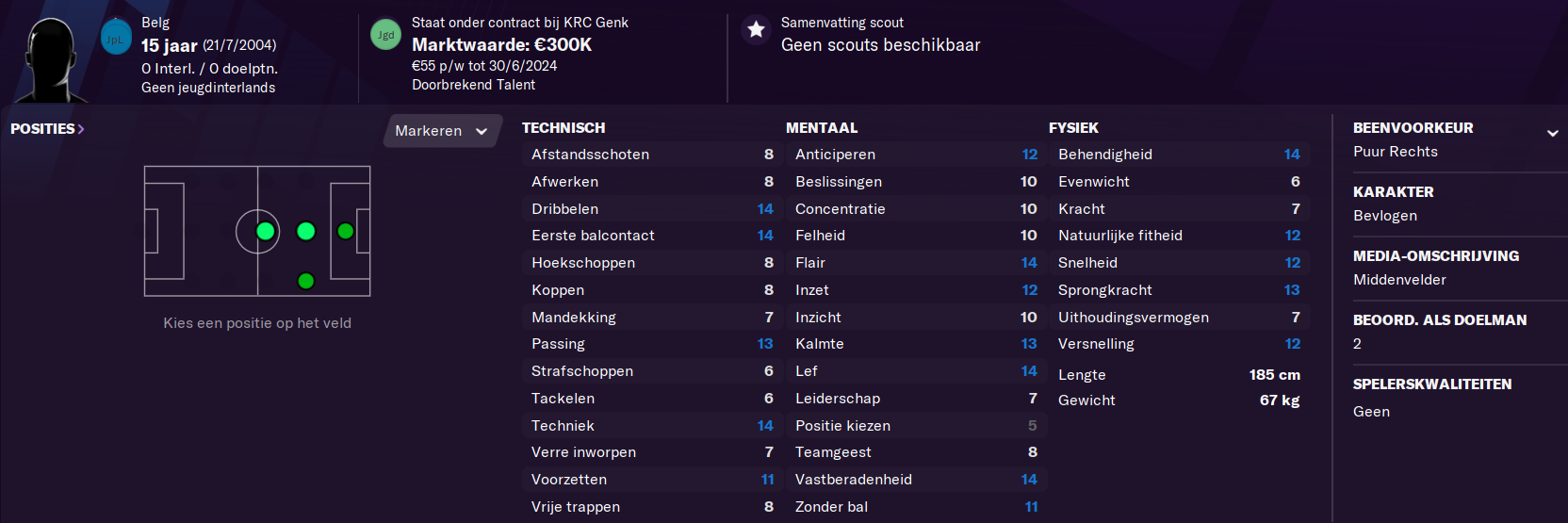The height and width of the screenshot is (523, 1568).
Task: Click the Mentaal column header
Action: [822, 128]
